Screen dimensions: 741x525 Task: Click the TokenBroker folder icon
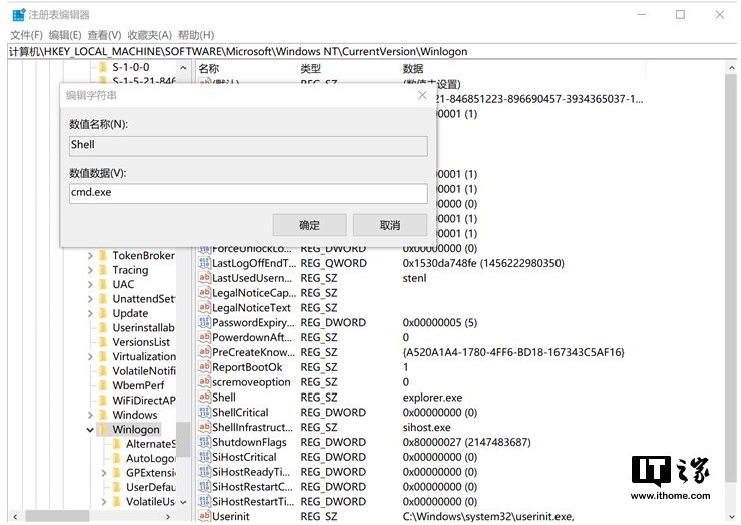pos(103,256)
